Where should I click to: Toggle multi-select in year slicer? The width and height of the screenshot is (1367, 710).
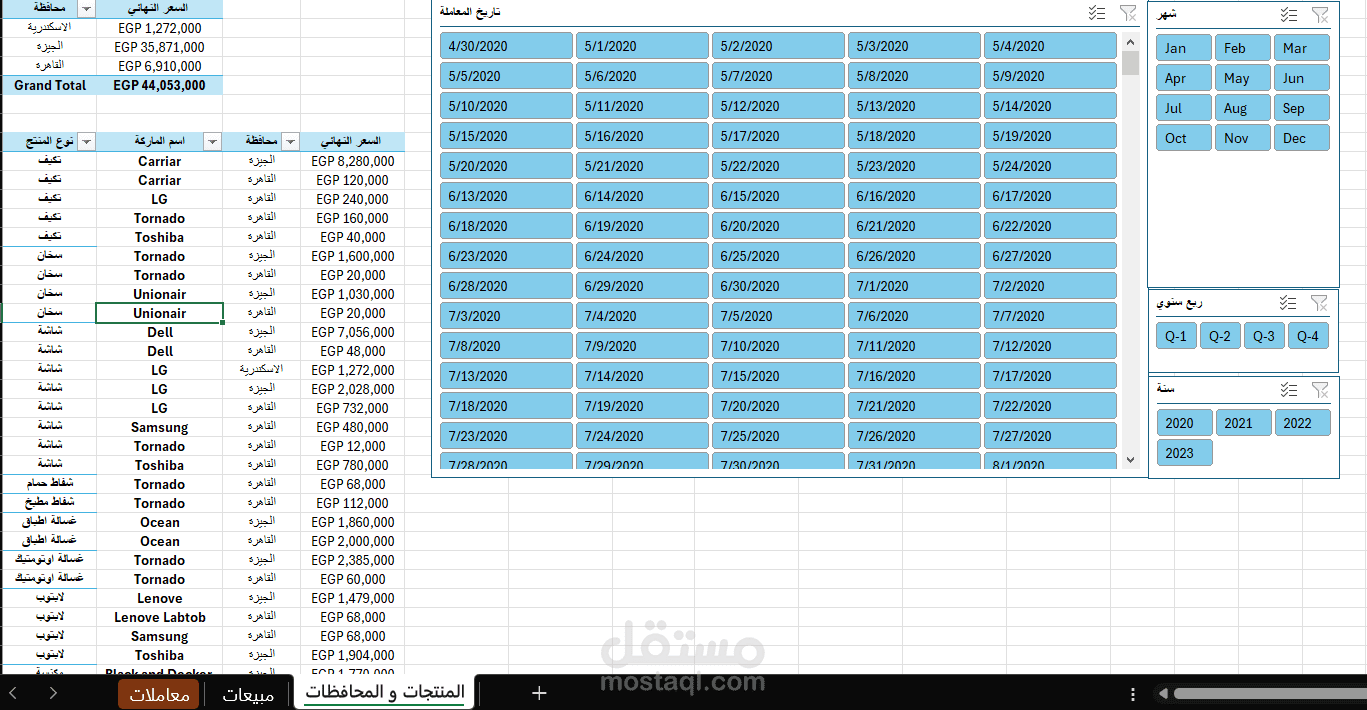(1289, 390)
